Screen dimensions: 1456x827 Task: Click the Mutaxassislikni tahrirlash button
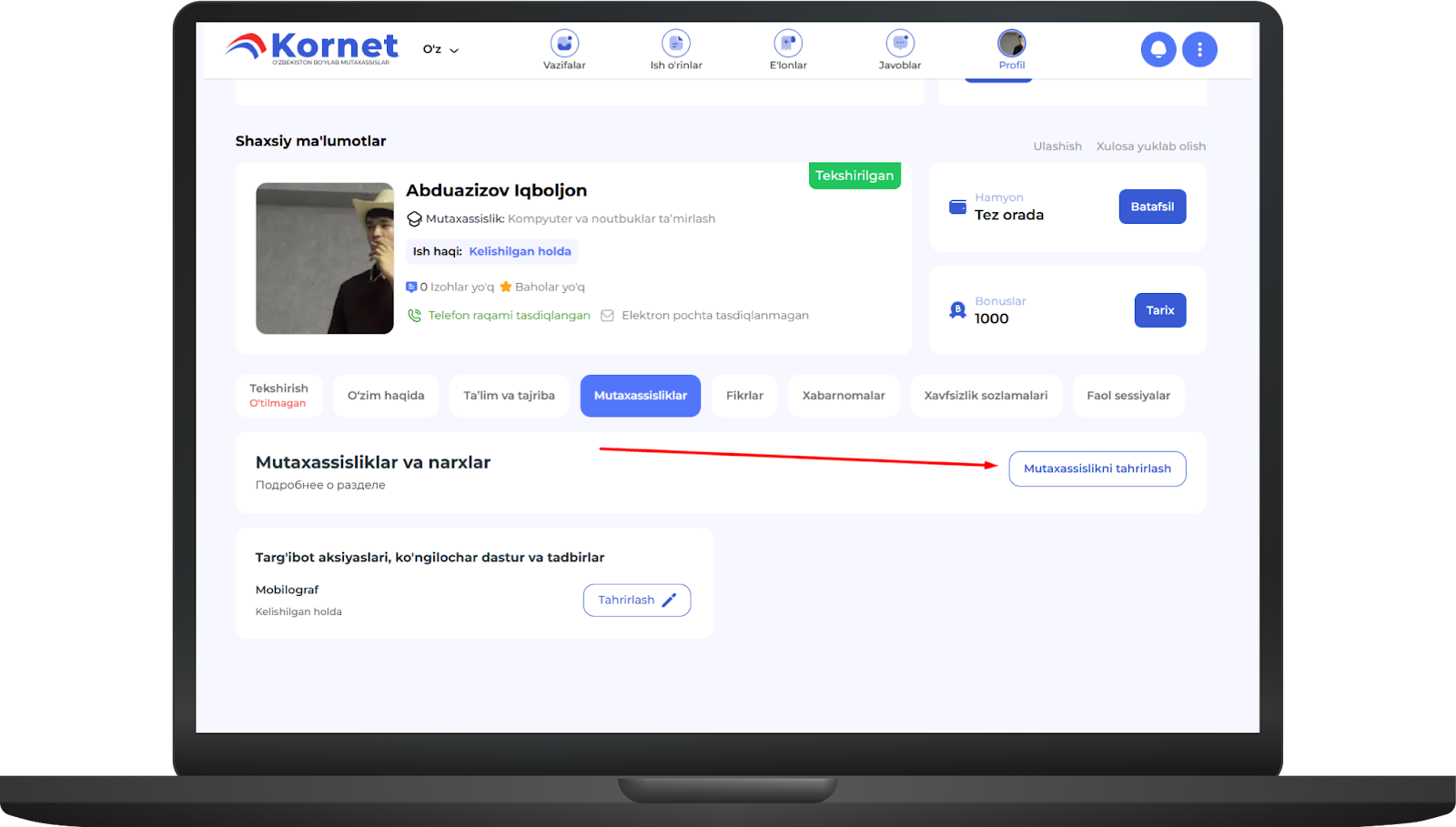click(1097, 469)
